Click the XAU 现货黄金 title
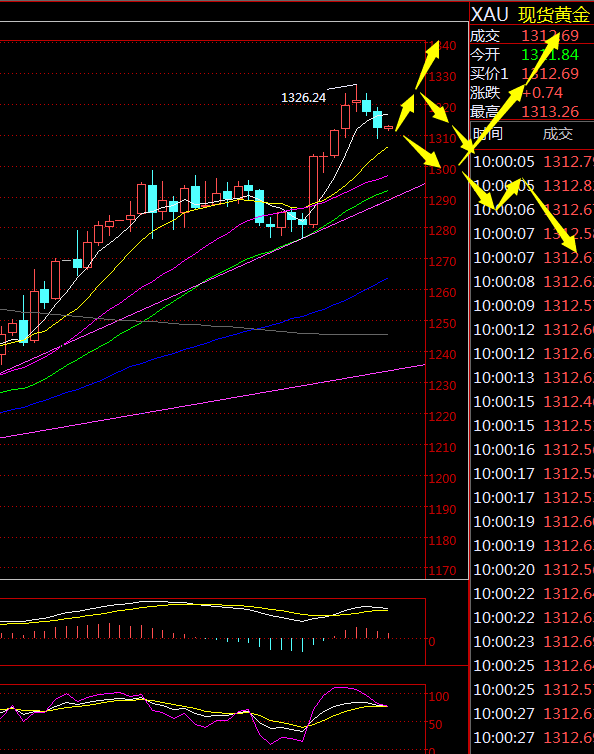 point(531,14)
